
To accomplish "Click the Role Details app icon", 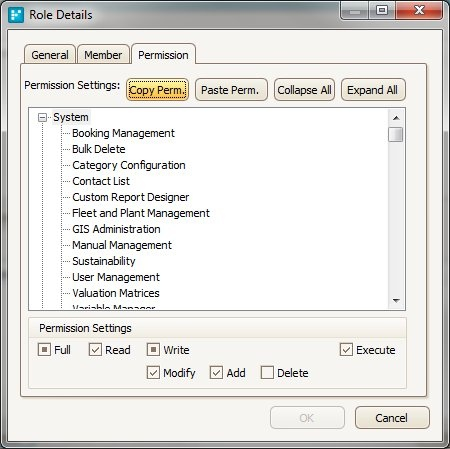I will coord(16,15).
